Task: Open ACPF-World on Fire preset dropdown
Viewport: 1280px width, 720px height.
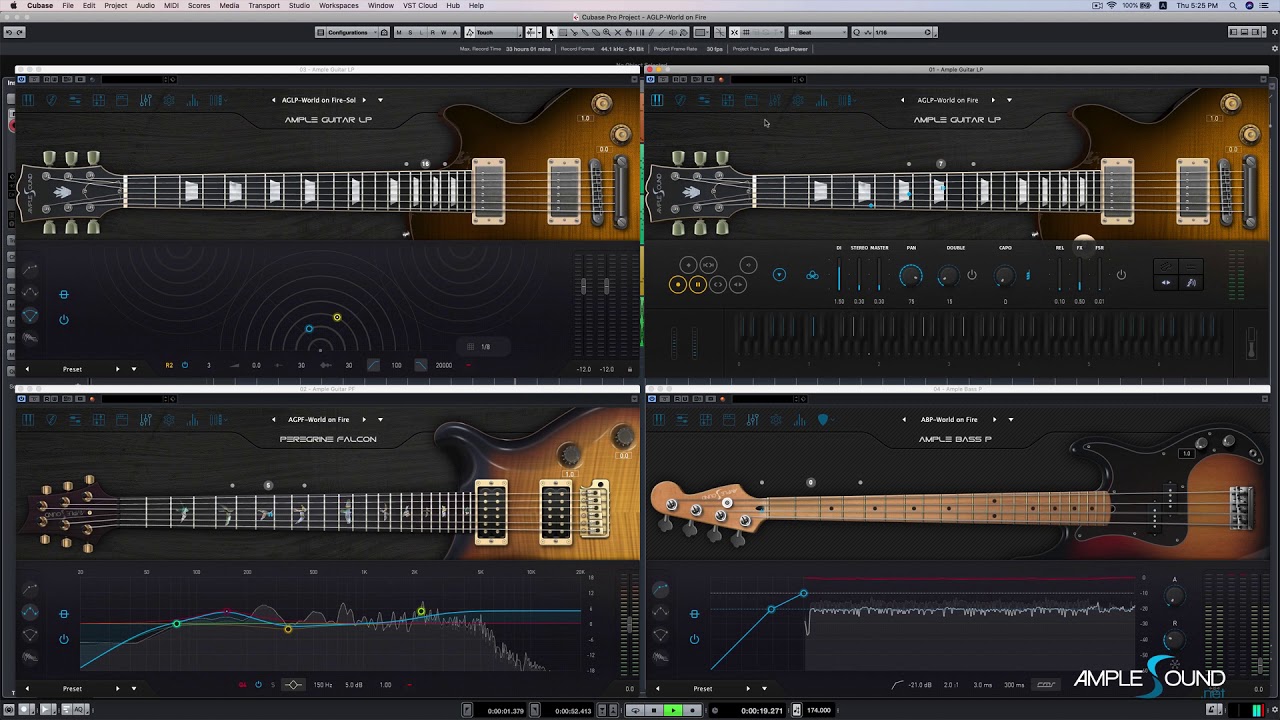Action: [x=380, y=420]
